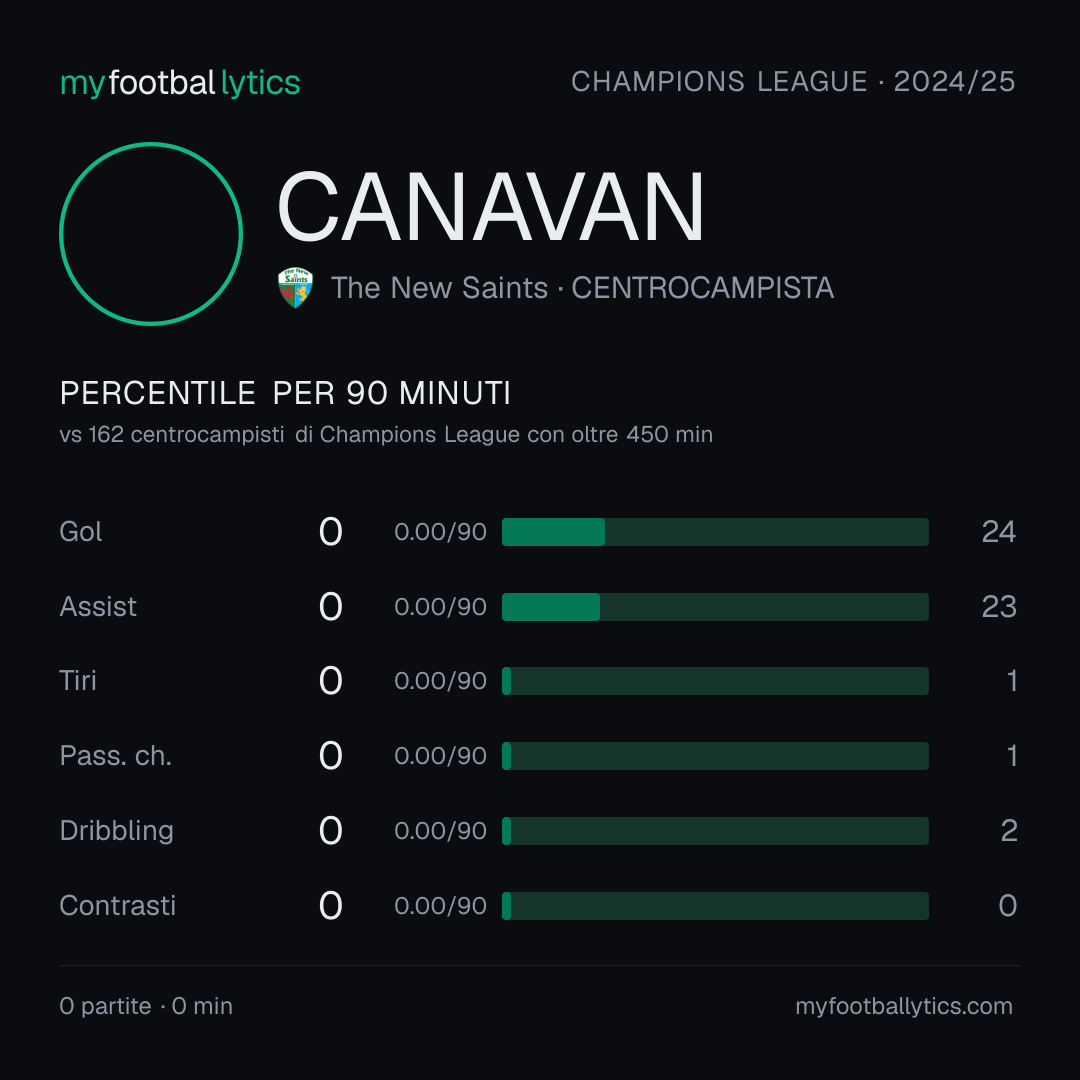Screen dimensions: 1080x1080
Task: Click The New Saints club crest icon
Action: 295,288
